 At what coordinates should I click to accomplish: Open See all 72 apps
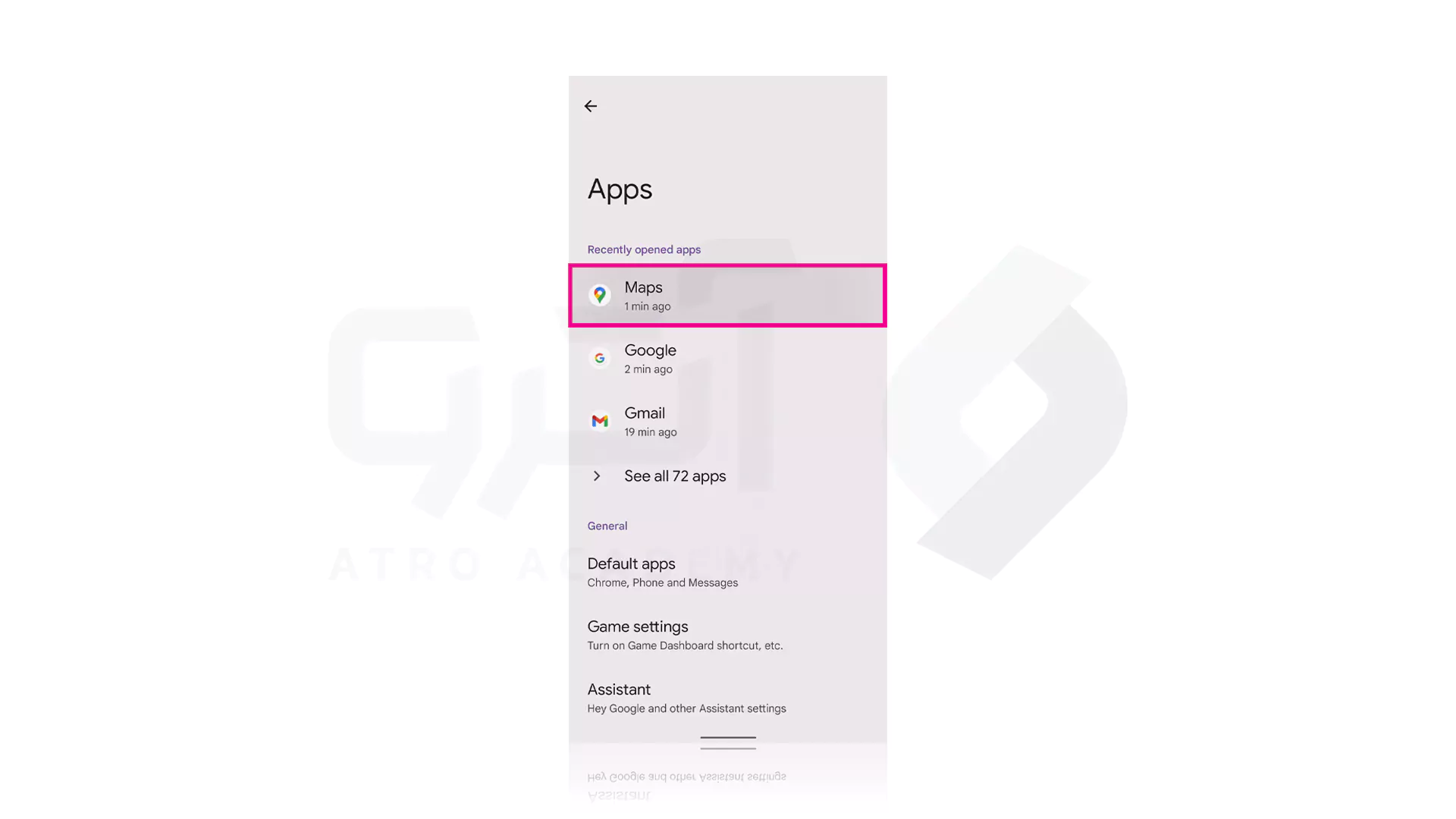(675, 476)
